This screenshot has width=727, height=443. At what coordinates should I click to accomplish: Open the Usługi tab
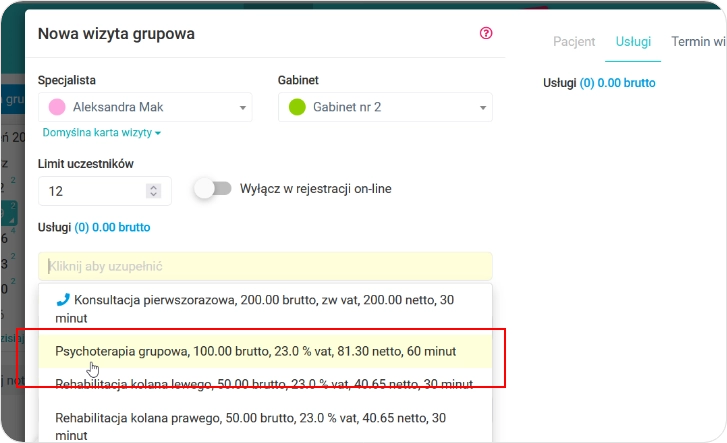tap(633, 42)
